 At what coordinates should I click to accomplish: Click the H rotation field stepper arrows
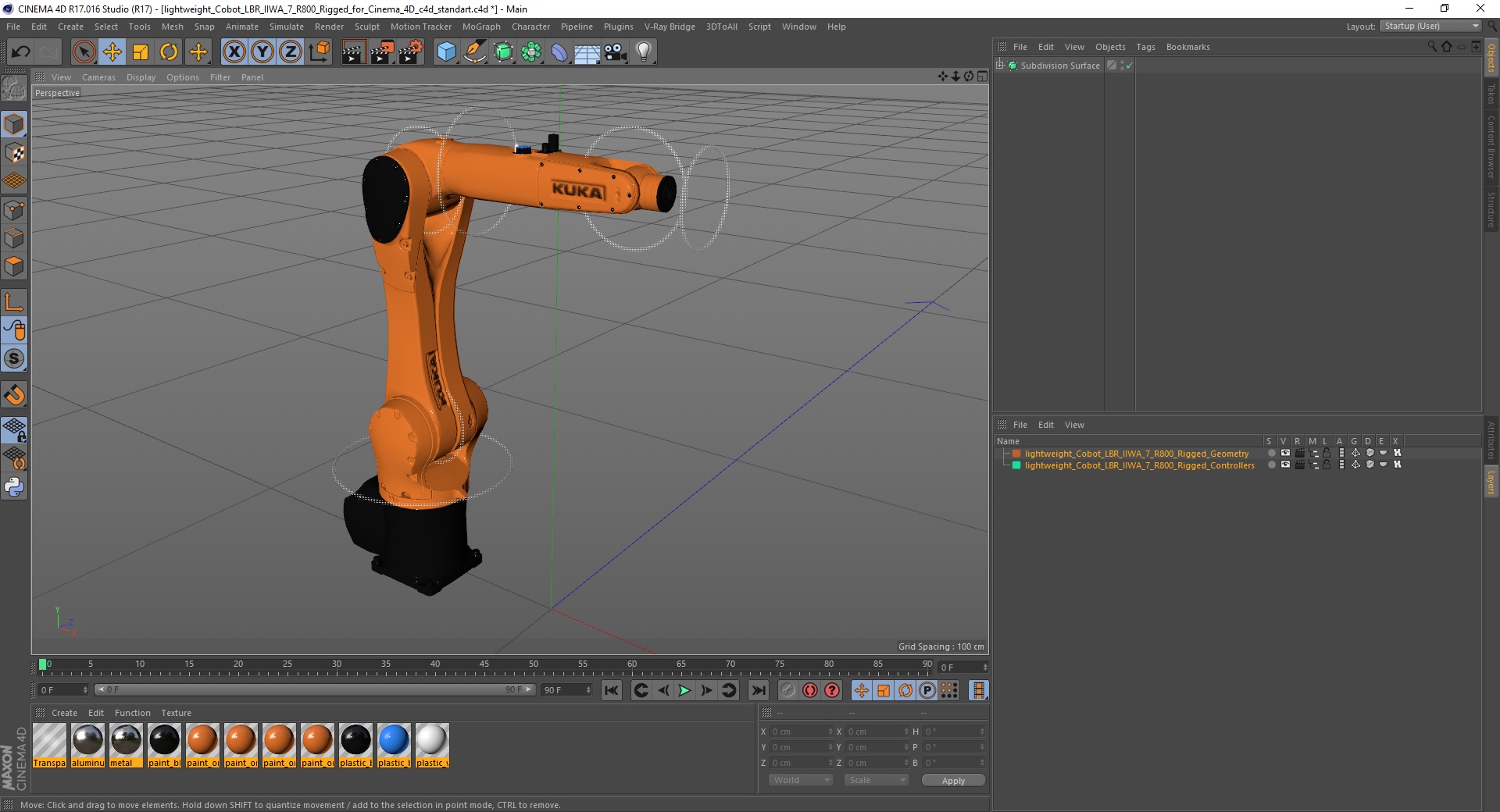tap(982, 732)
